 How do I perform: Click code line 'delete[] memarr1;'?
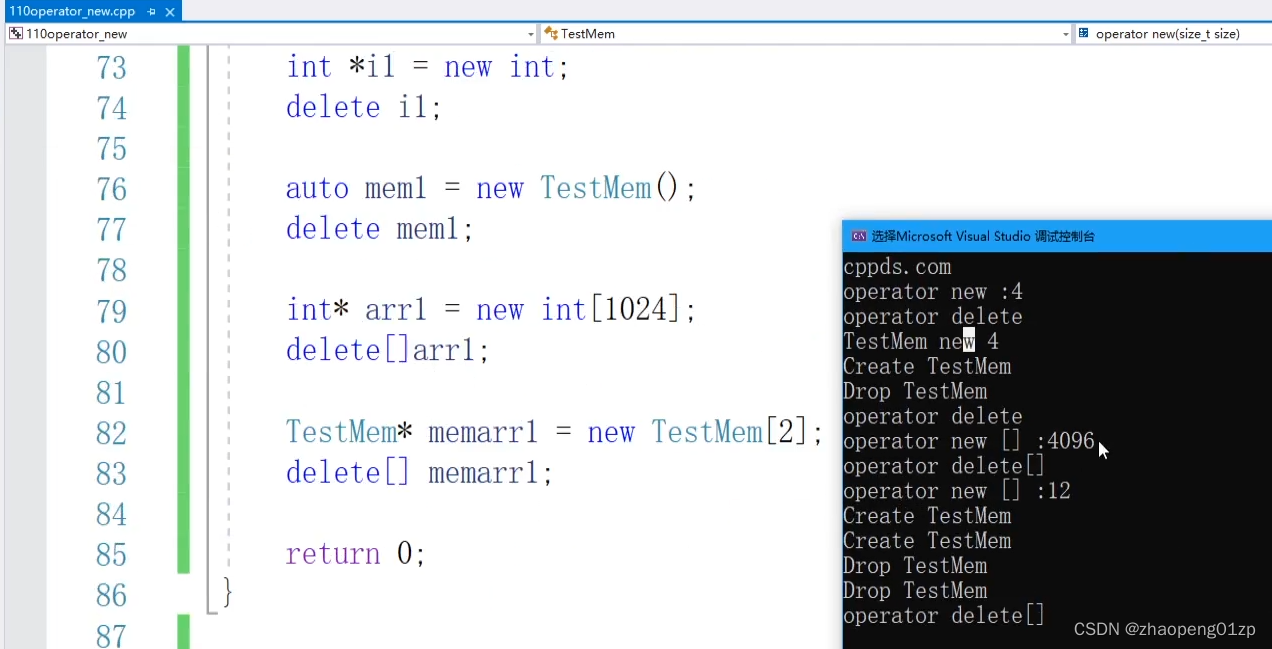click(419, 472)
